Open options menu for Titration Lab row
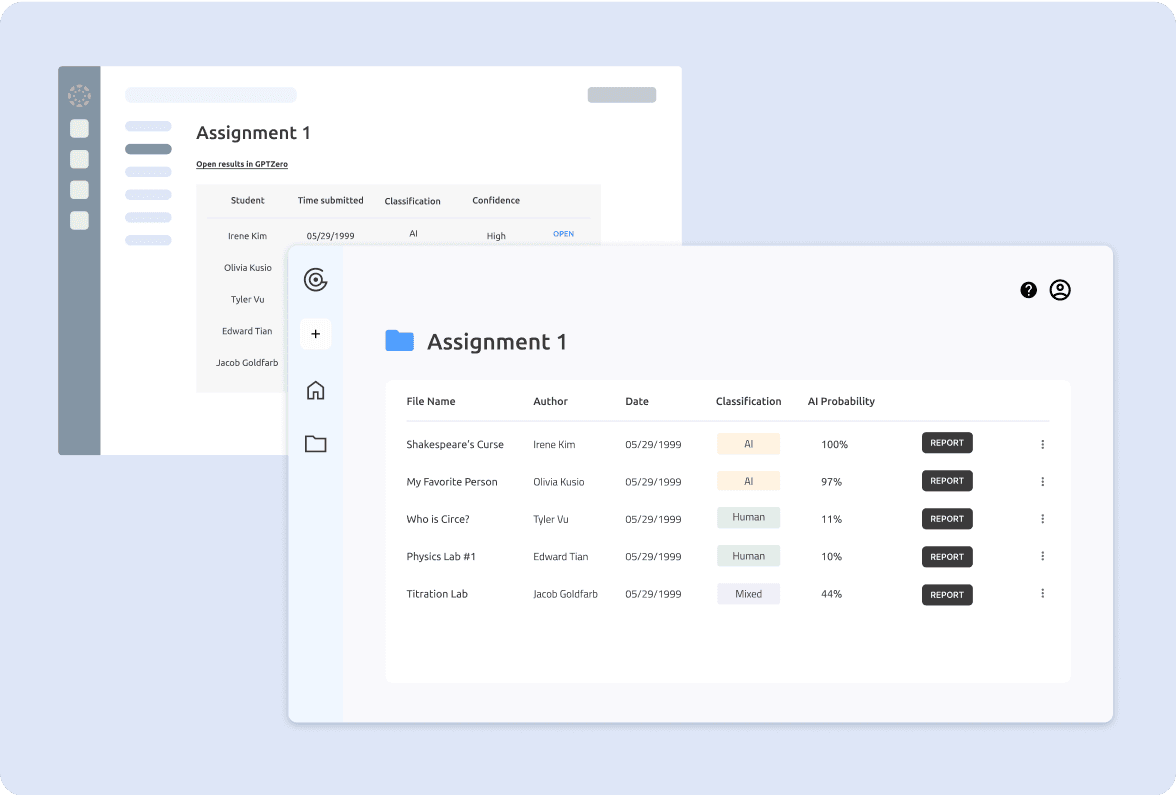The image size is (1176, 795). 1042,594
